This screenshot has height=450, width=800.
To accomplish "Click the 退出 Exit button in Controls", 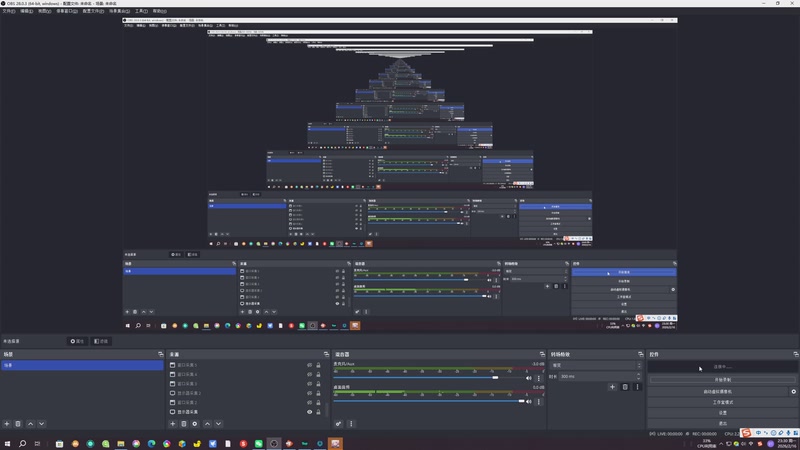I will 722,423.
